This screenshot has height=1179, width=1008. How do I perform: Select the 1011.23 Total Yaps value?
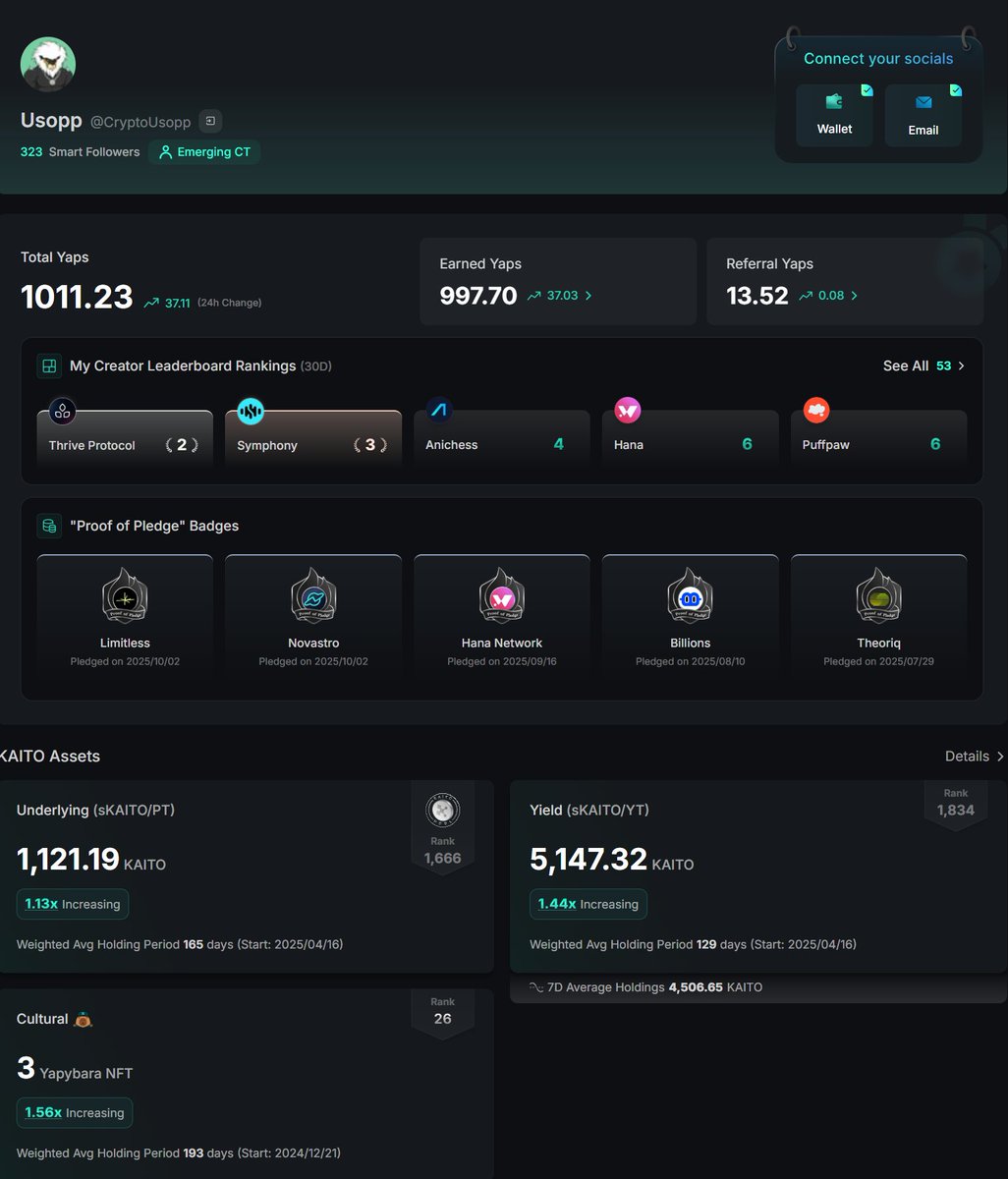(x=77, y=296)
